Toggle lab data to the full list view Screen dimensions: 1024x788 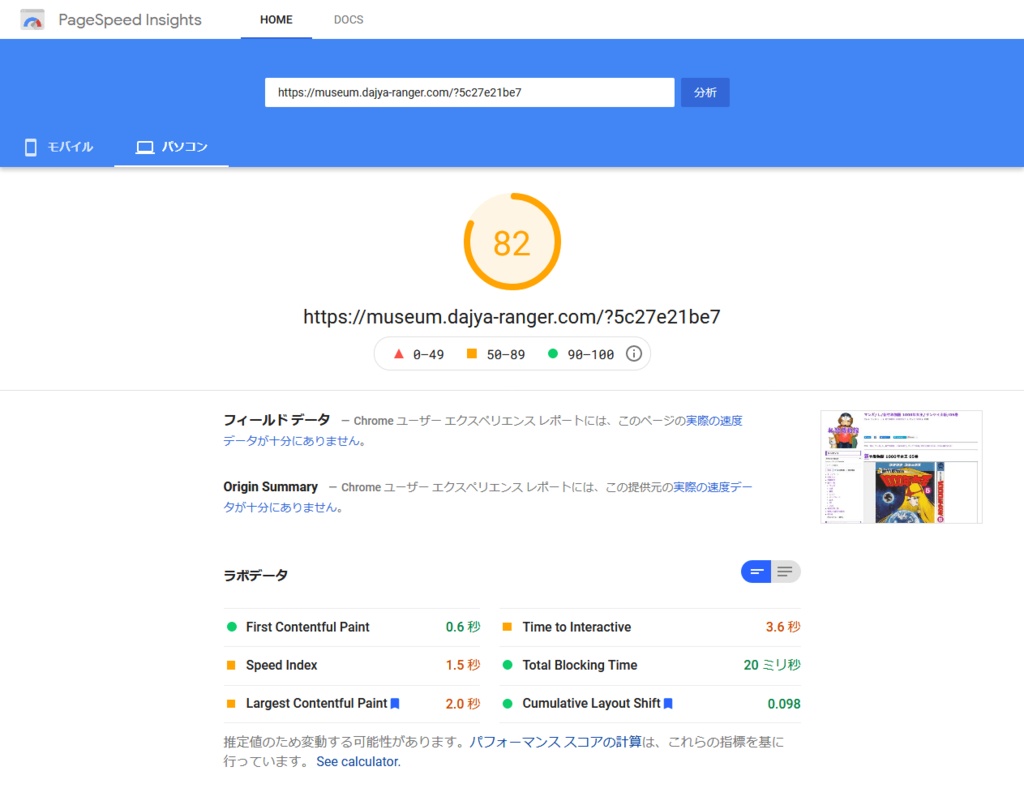(784, 571)
